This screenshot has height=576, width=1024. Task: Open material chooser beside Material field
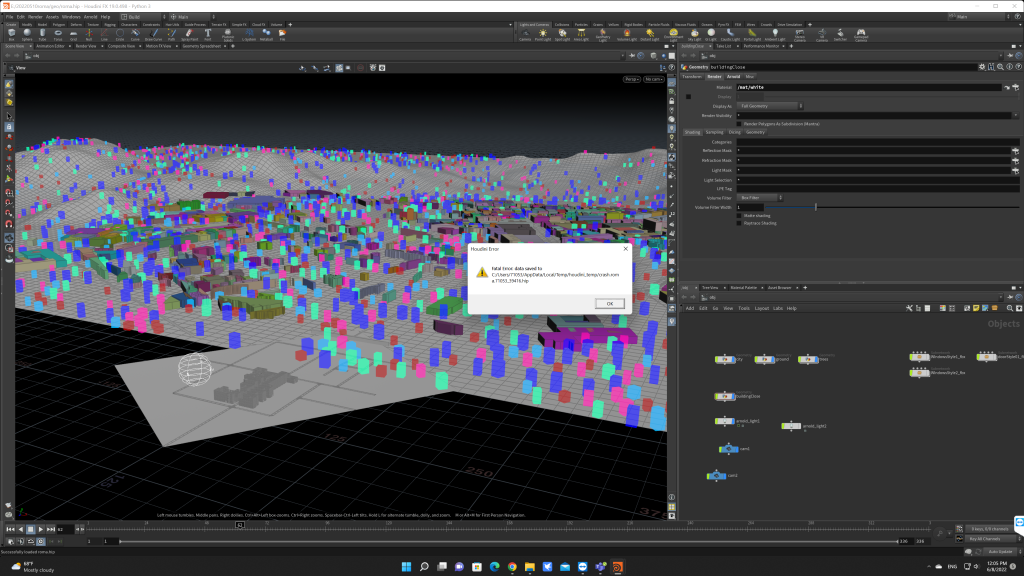click(1016, 87)
